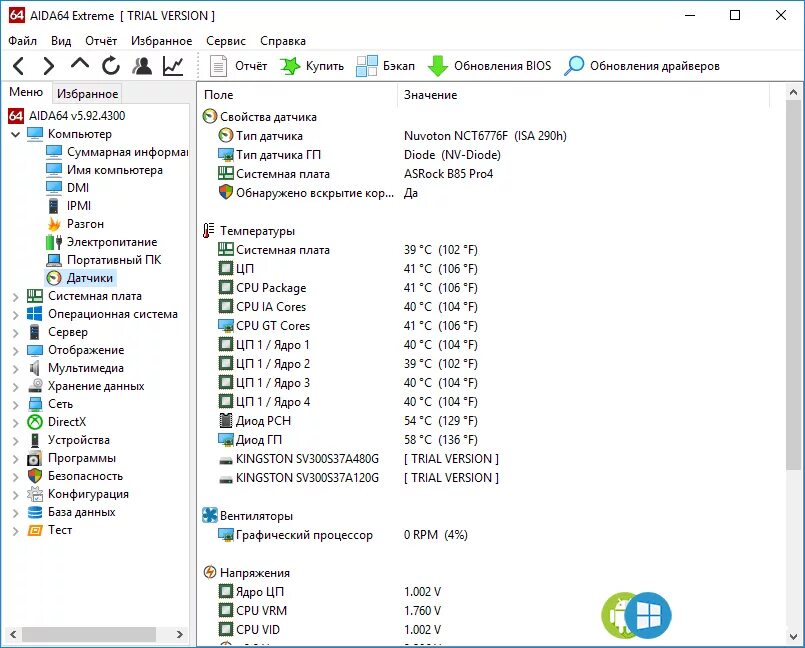Refresh data using the circular arrow icon
805x648 pixels.
click(x=110, y=66)
